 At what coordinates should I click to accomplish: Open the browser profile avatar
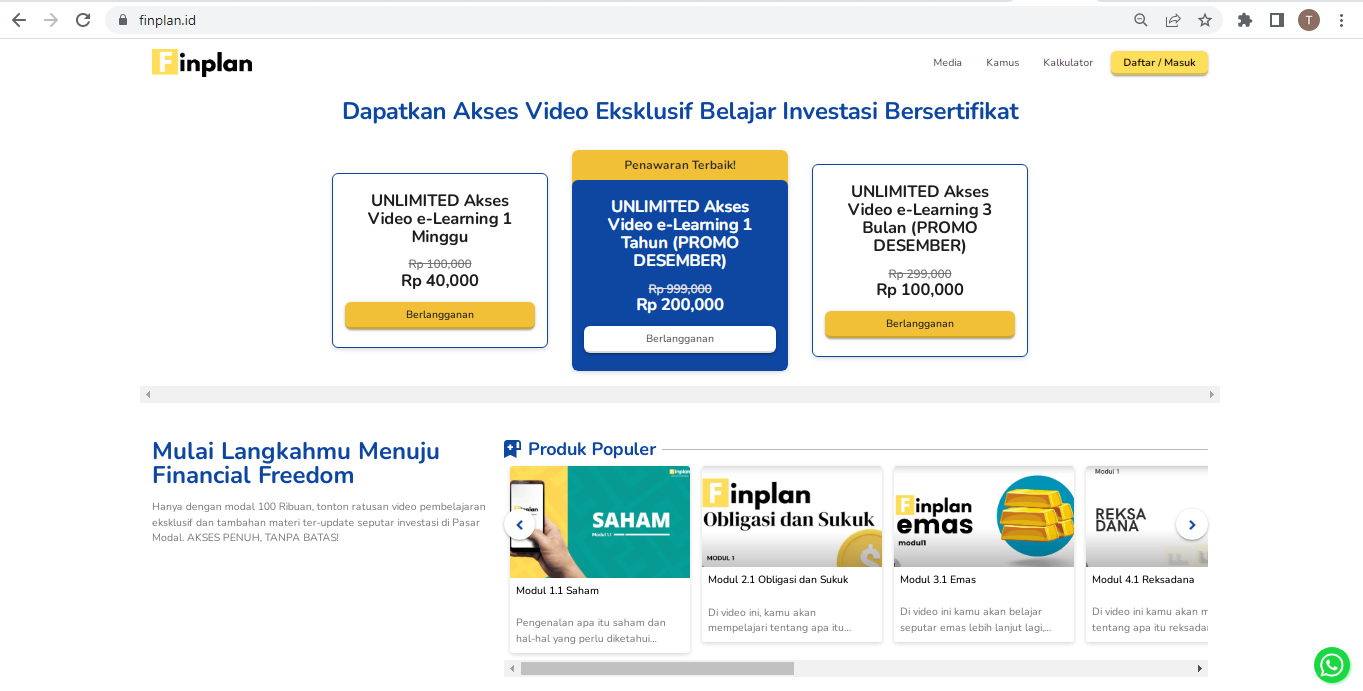[x=1308, y=19]
